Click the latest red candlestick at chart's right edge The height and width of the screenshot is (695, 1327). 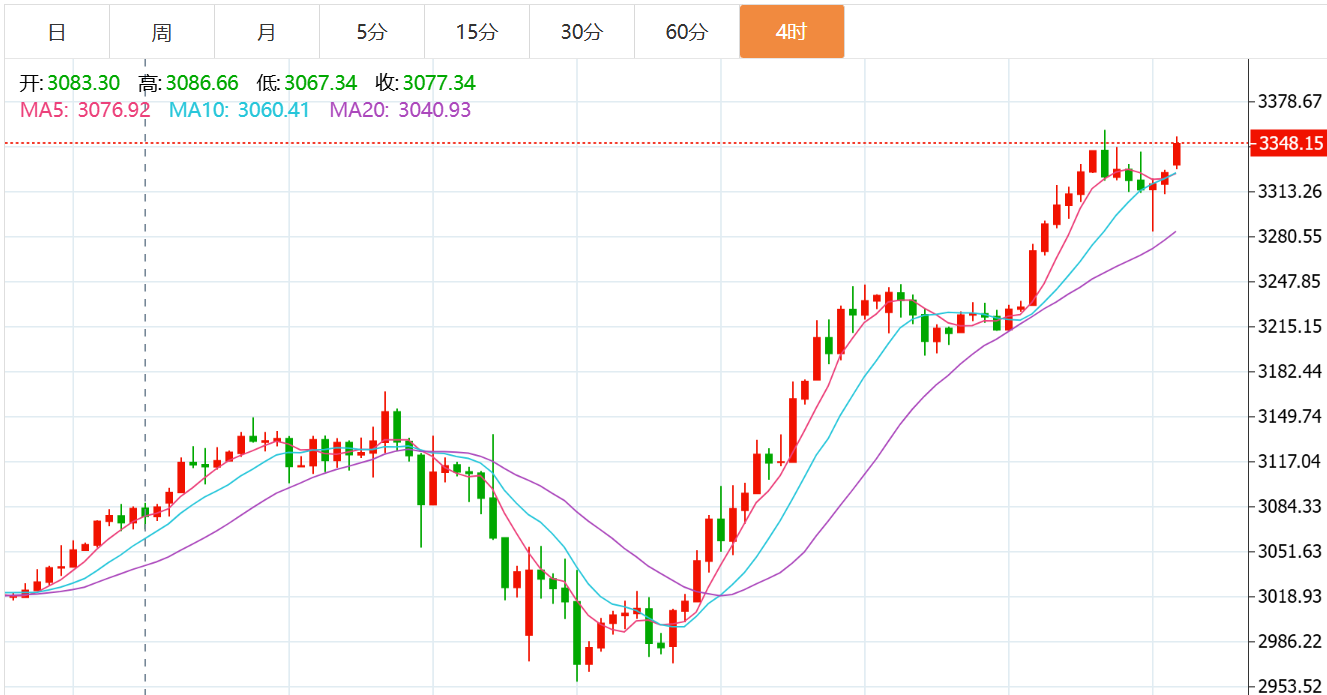click(x=1177, y=153)
